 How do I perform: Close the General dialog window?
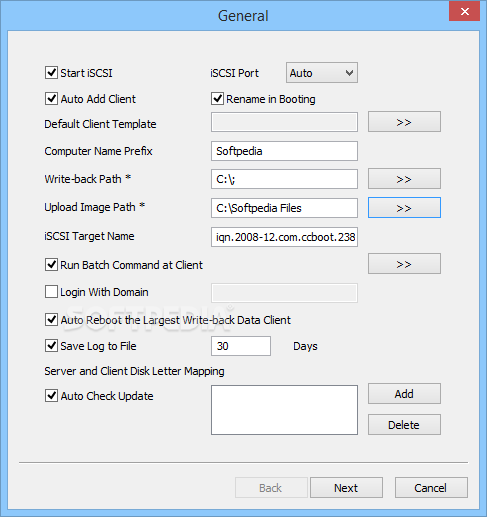pos(464,12)
